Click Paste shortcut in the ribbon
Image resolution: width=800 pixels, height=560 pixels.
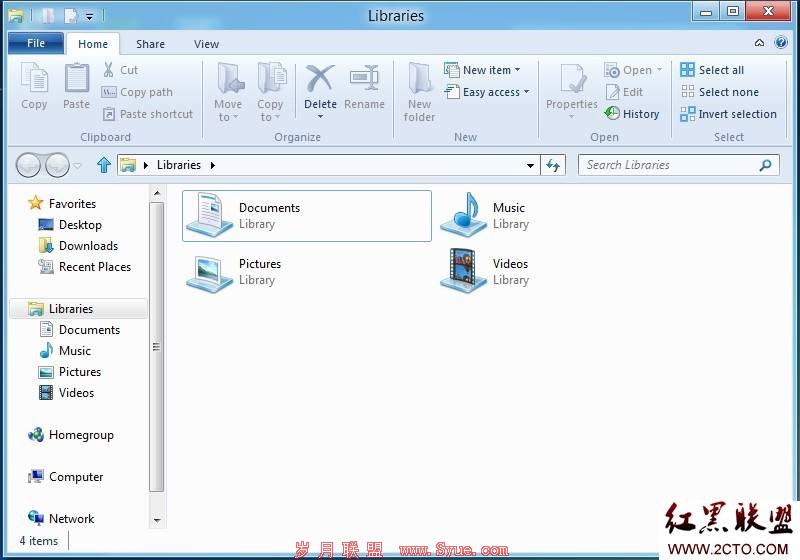147,114
